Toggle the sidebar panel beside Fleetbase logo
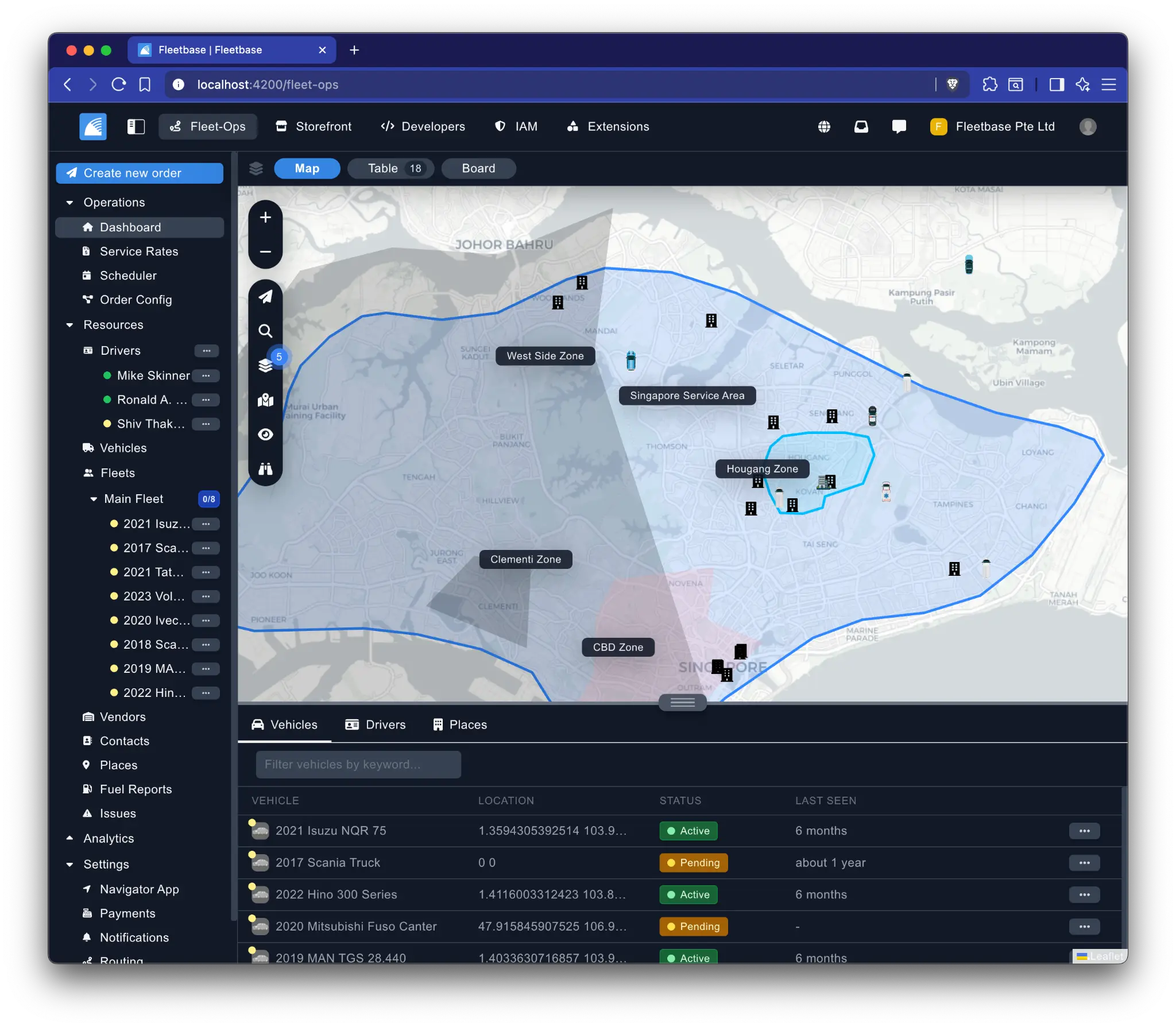The width and height of the screenshot is (1176, 1027). click(x=136, y=126)
